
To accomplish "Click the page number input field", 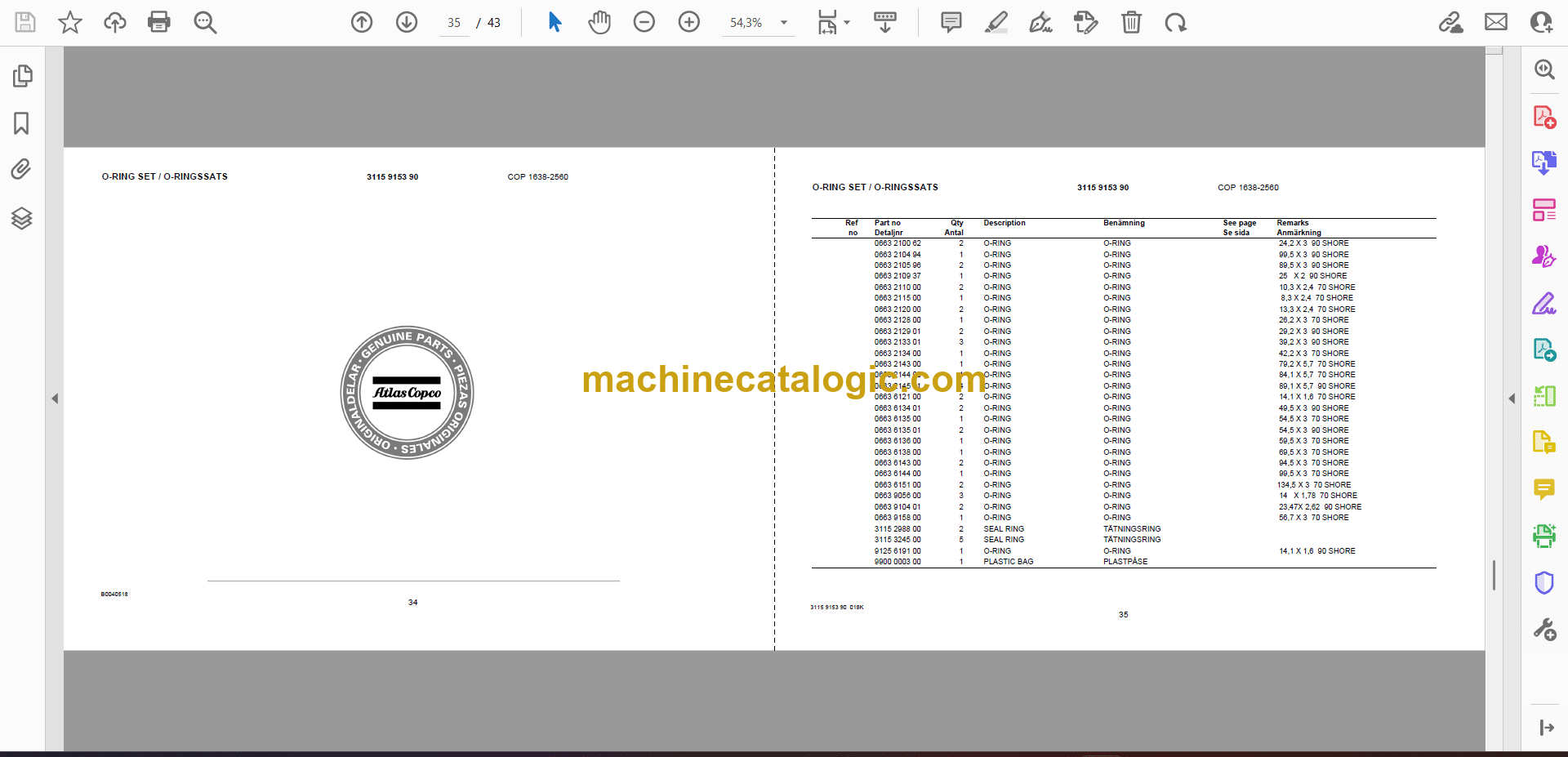I will tap(454, 23).
